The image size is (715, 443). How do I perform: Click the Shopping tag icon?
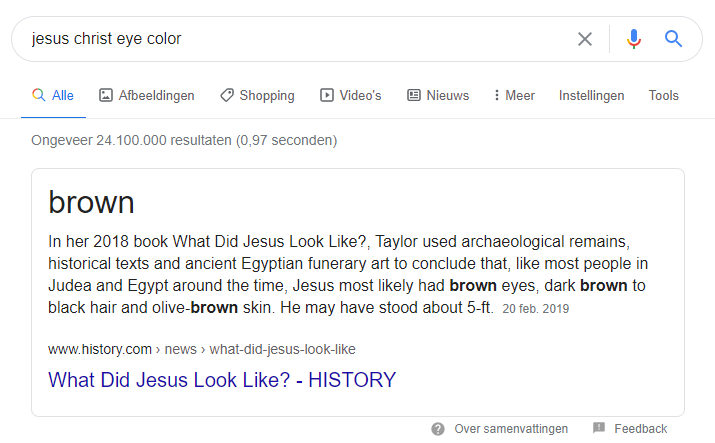(227, 96)
